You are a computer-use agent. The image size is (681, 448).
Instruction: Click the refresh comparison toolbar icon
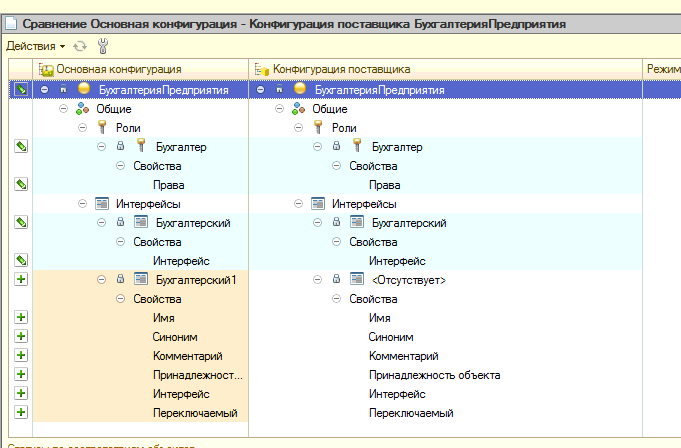click(x=80, y=46)
